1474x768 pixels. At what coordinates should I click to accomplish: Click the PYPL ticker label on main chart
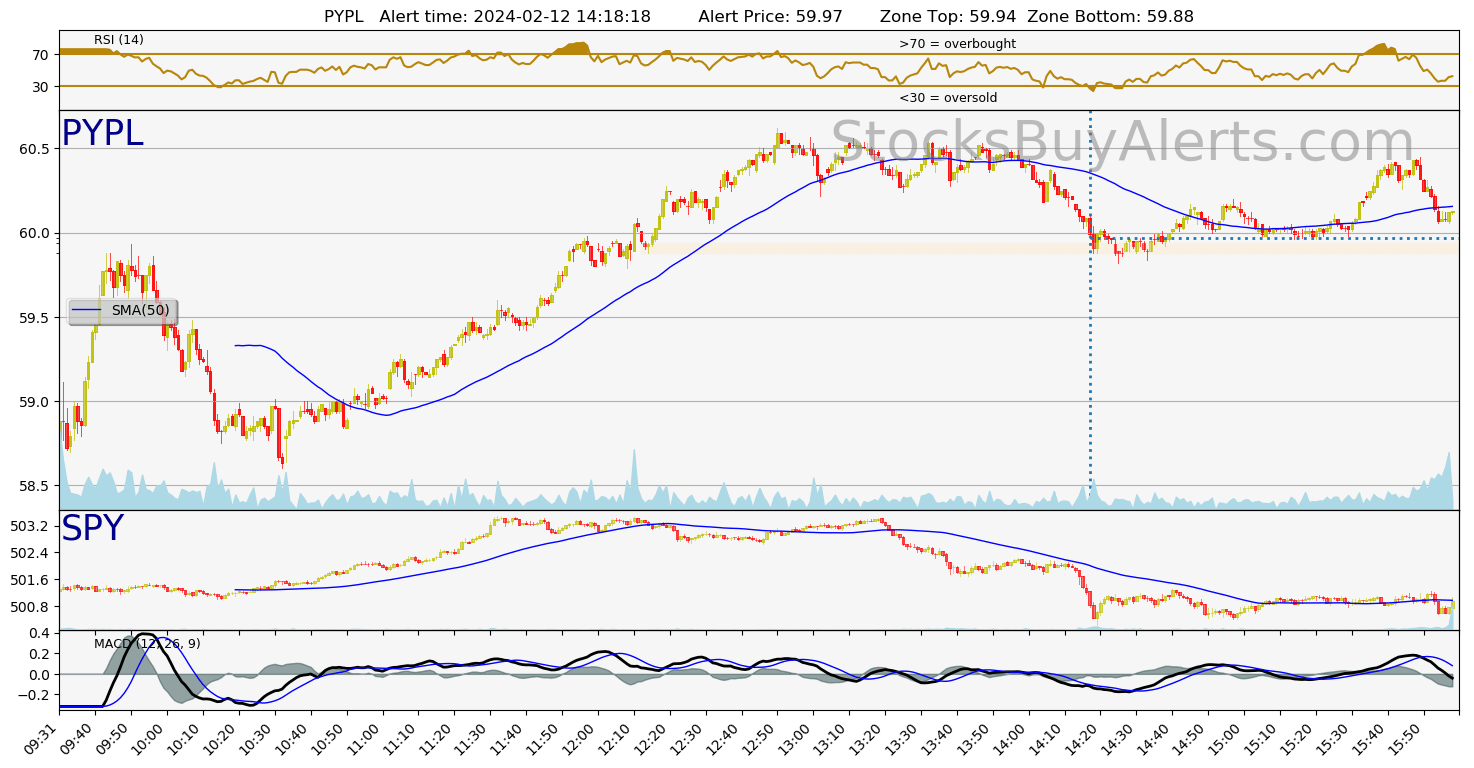coord(102,134)
